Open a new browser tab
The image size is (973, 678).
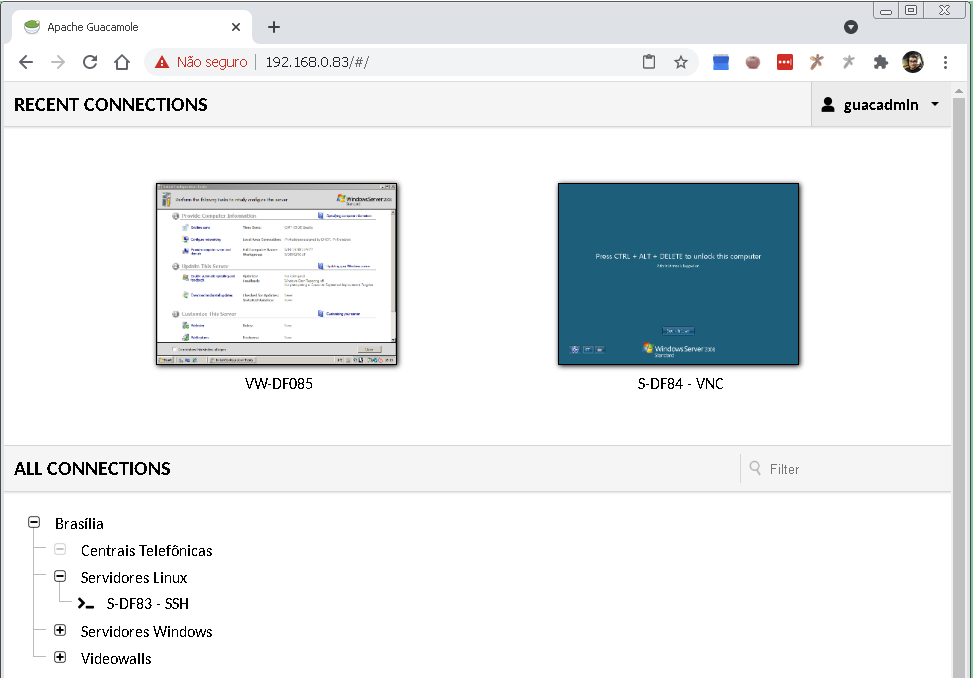click(x=274, y=27)
